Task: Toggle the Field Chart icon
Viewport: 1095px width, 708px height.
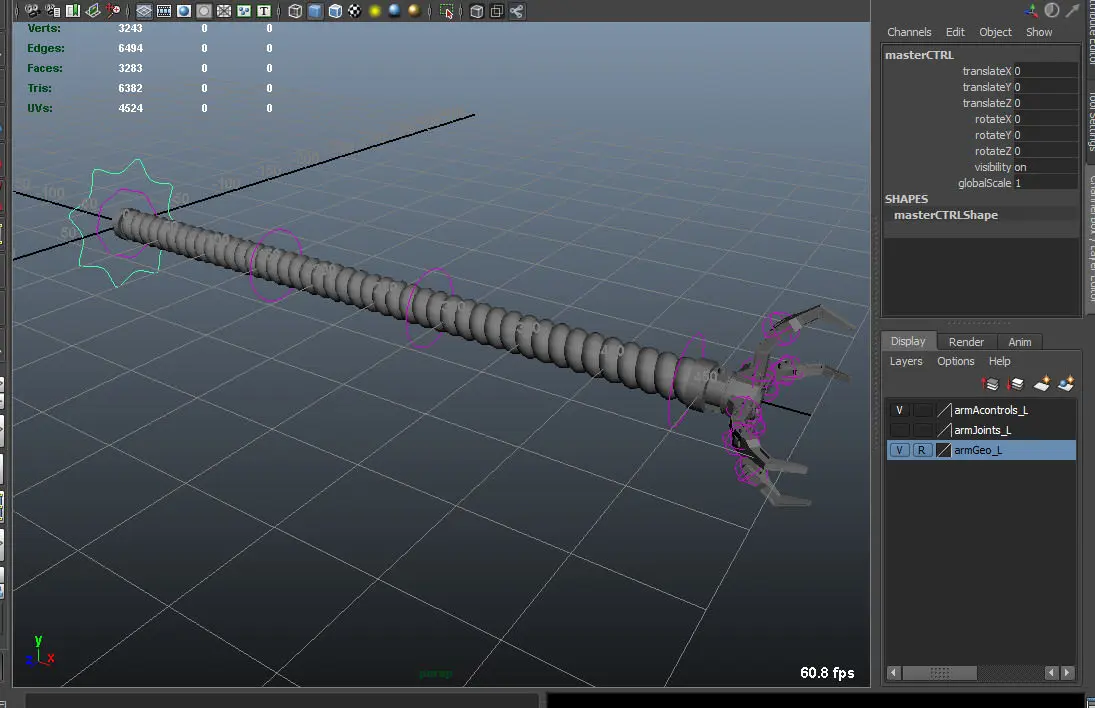Action: [x=223, y=10]
